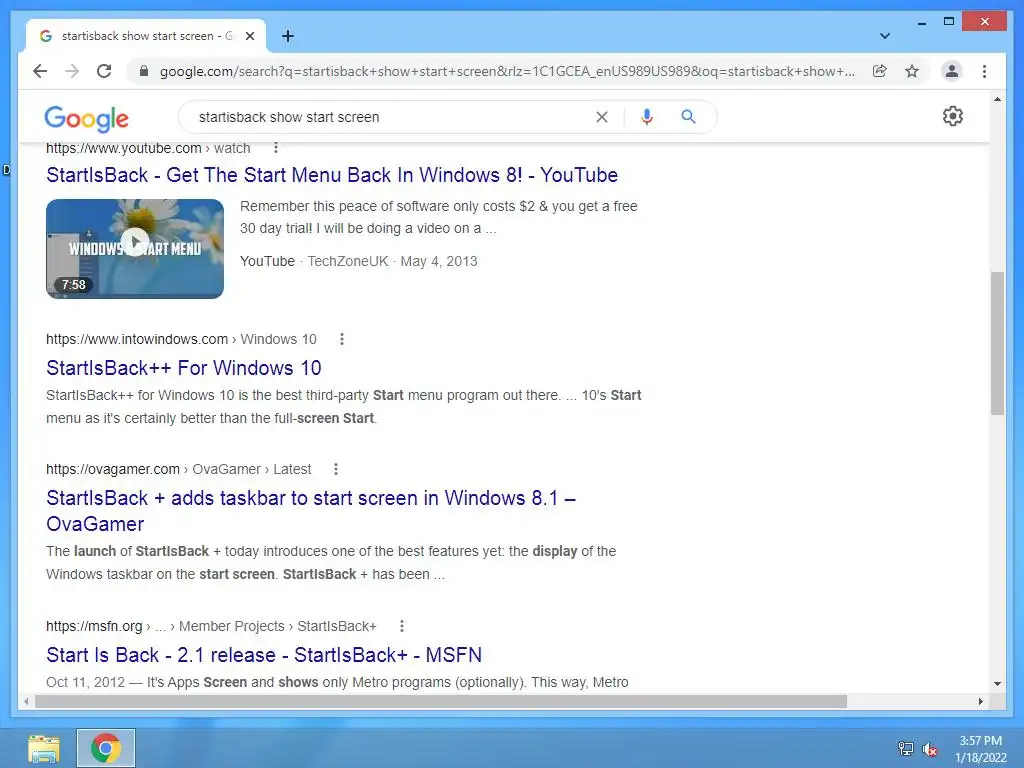Click the Chrome icon in the taskbar
1024x768 pixels.
coord(106,748)
